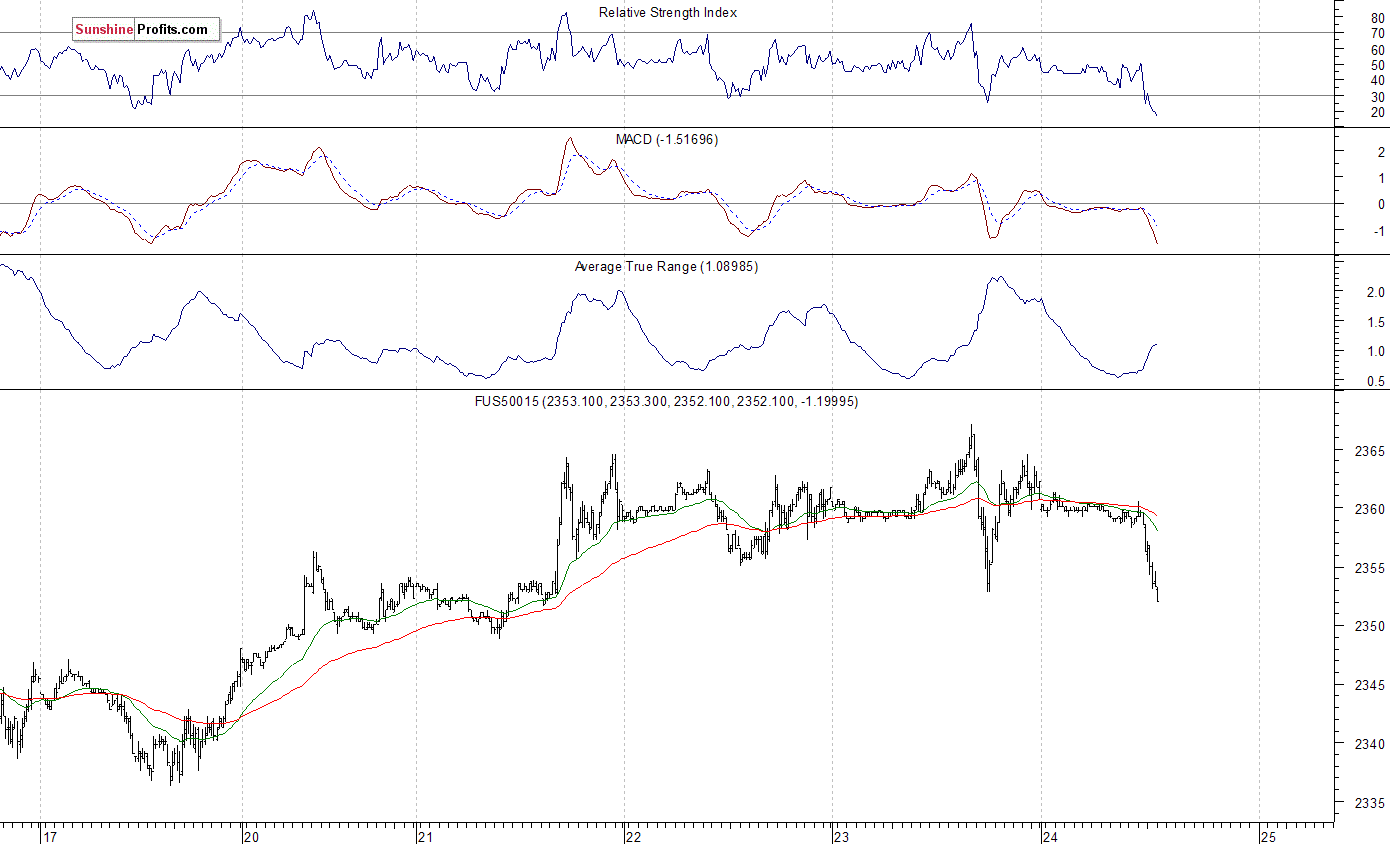Click the 2340 price axis value
Image resolution: width=1390 pixels, height=844 pixels.
pos(1368,744)
